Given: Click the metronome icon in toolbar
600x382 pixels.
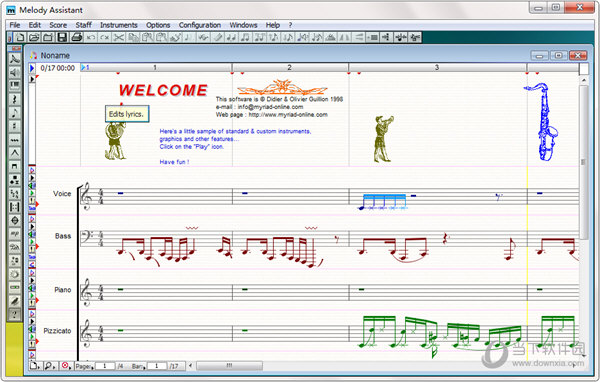Looking at the screenshot, I should pos(331,37).
